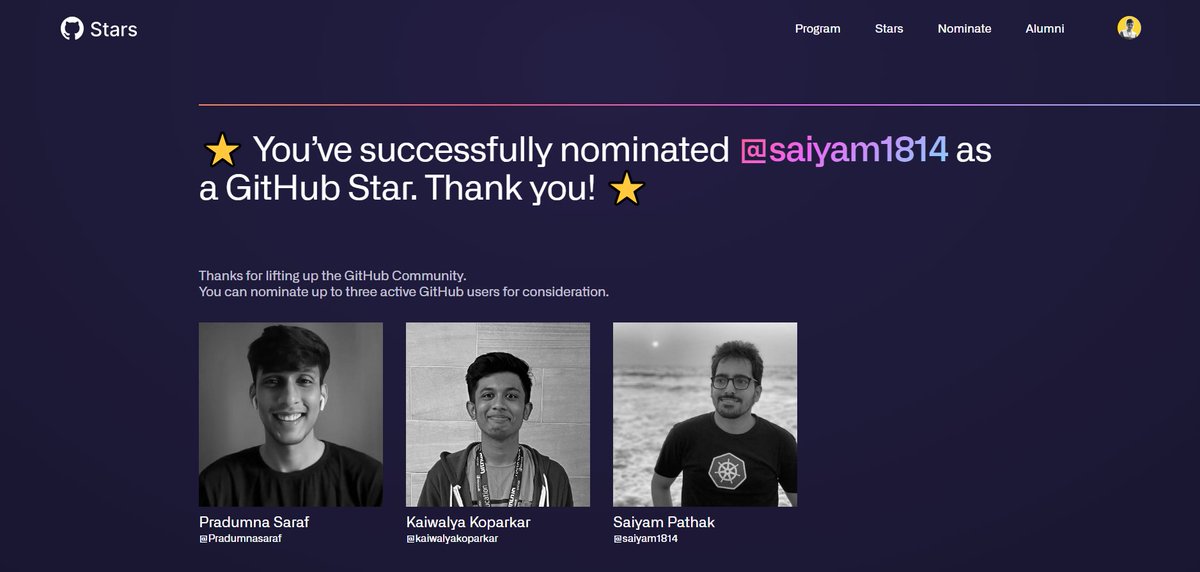Select Saiyam Pathak's profile photo
Screen dimensions: 1200x572
pos(705,414)
